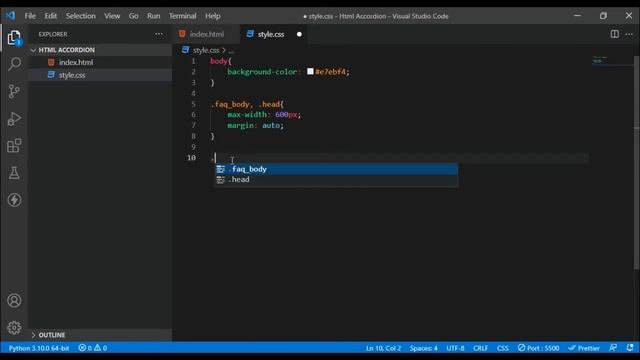Switch to the style.css tab

tap(273, 34)
